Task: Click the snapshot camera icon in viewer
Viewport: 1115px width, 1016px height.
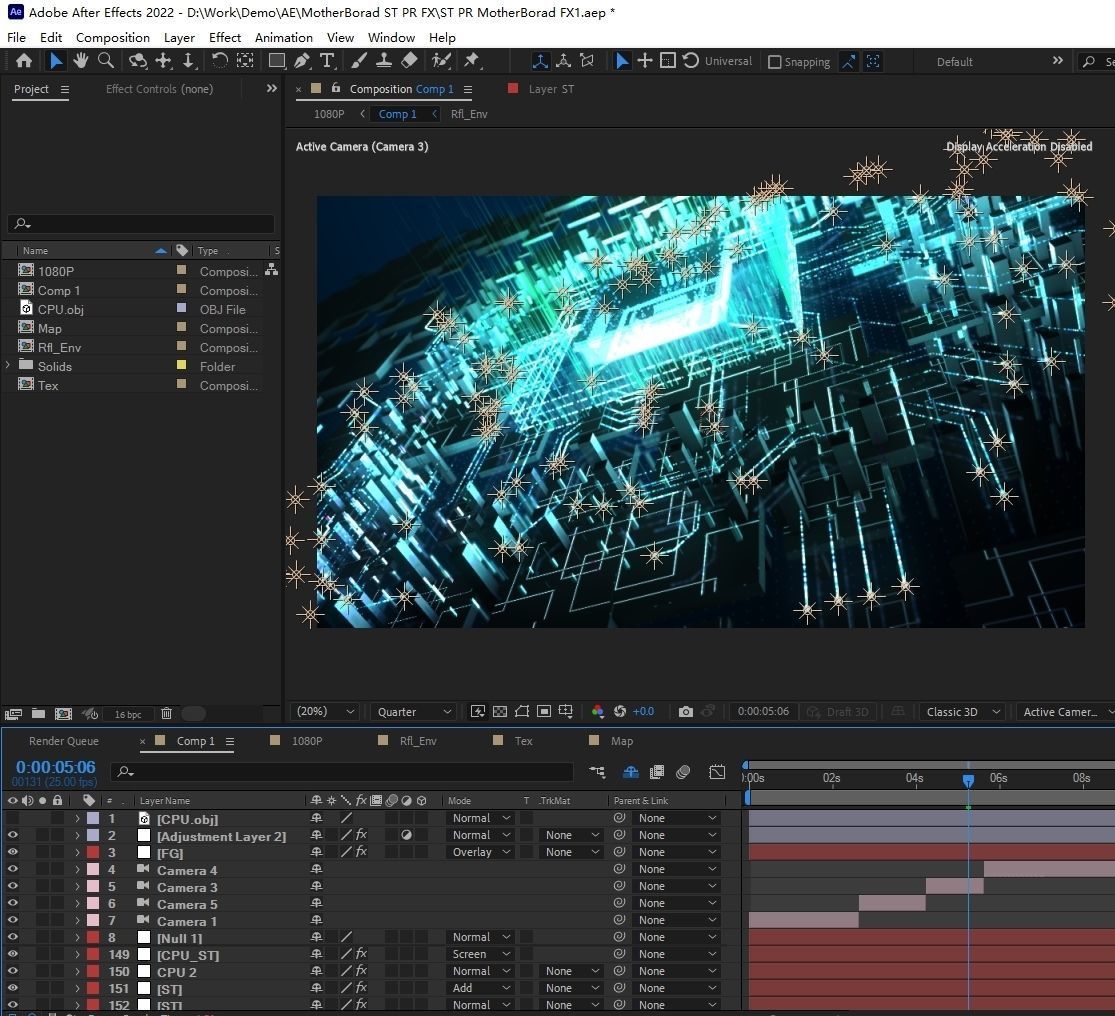Action: click(685, 712)
